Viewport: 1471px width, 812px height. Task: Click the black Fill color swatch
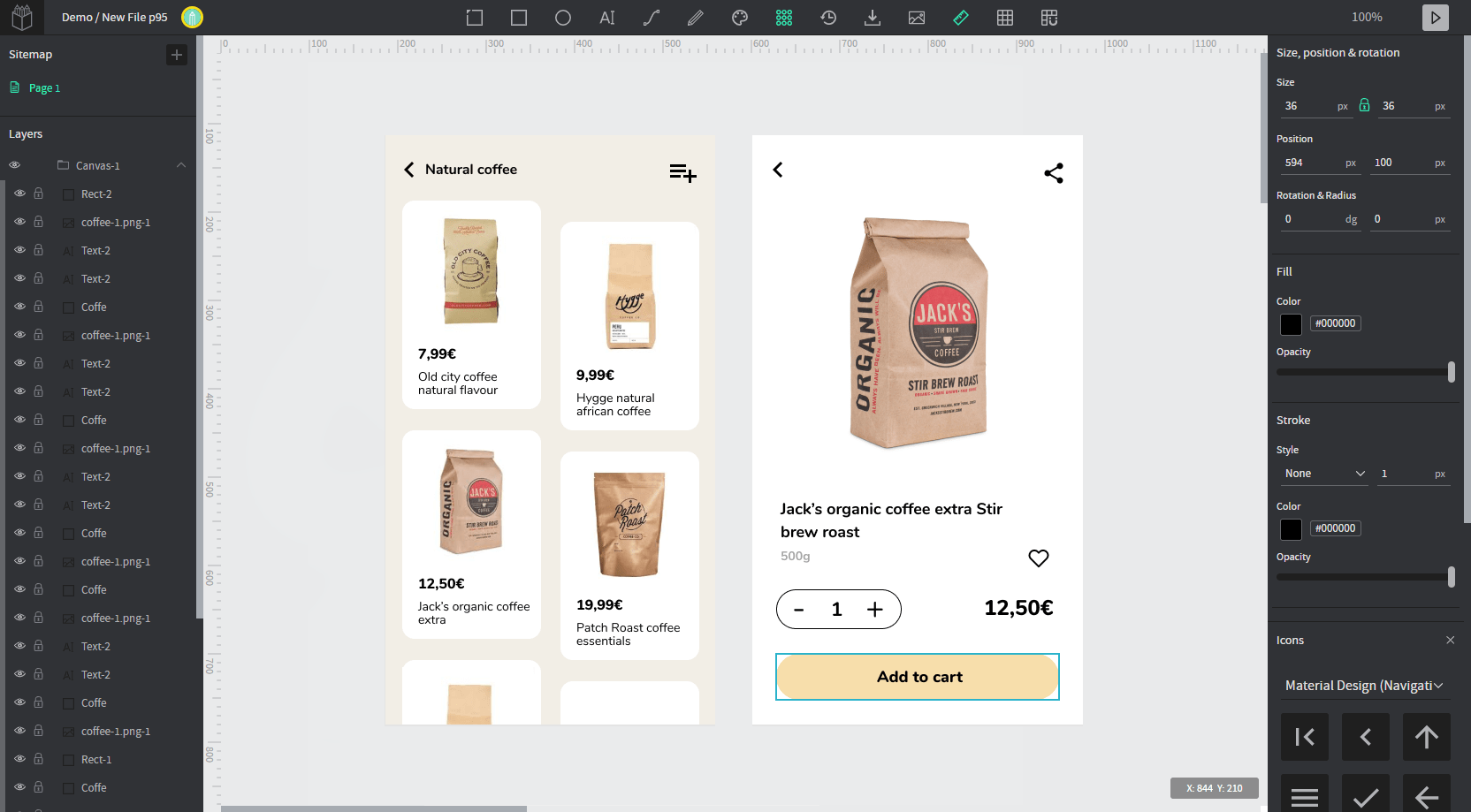(x=1291, y=324)
